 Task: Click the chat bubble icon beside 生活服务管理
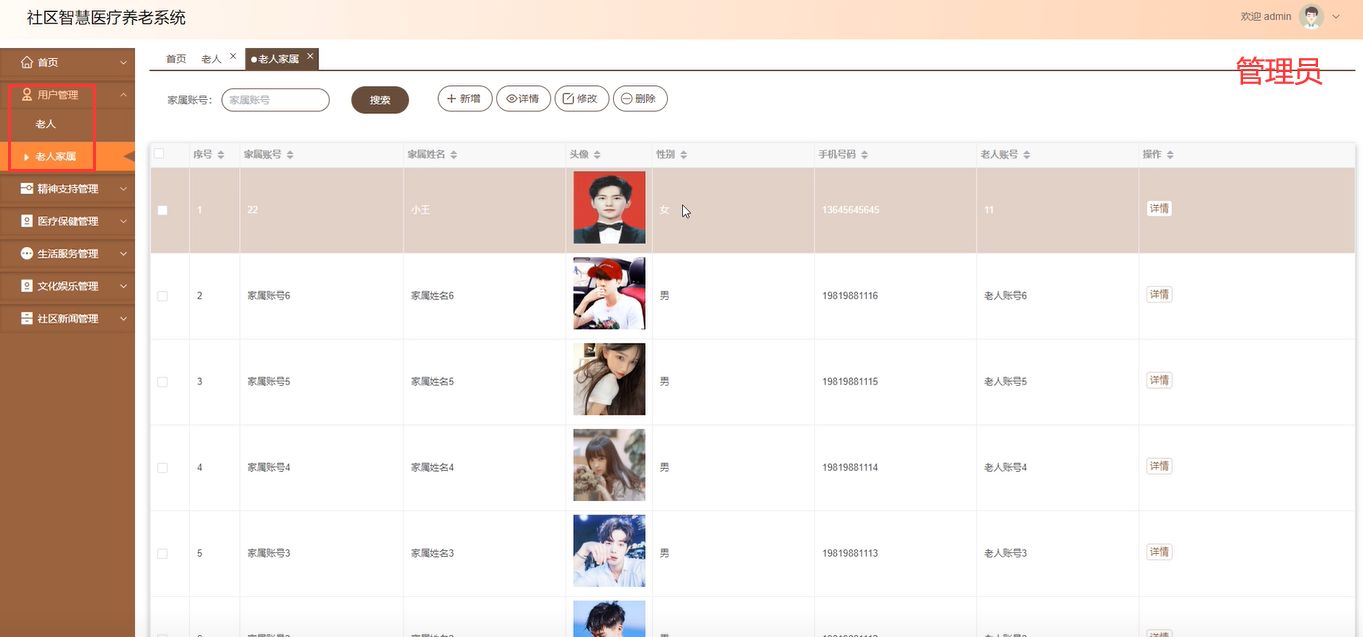[27, 253]
